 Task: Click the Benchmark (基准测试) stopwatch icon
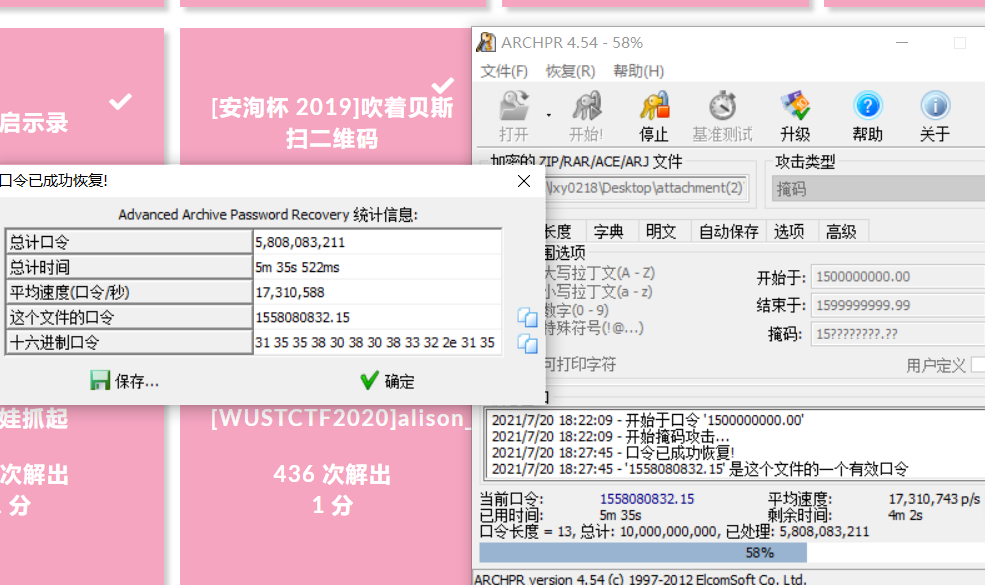click(x=722, y=115)
